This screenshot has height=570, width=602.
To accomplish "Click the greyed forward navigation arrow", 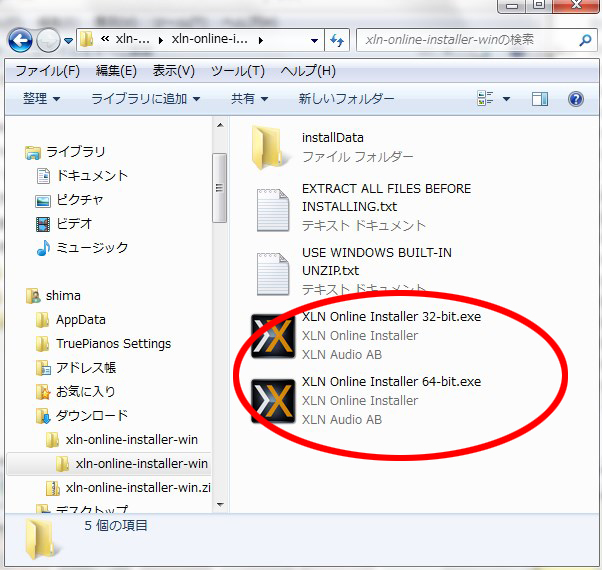I will pyautogui.click(x=48, y=40).
